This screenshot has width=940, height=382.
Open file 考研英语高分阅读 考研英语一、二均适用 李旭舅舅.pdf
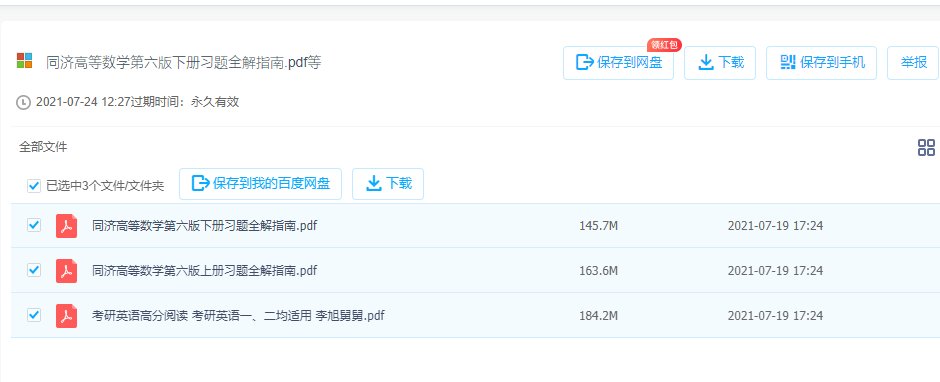(238, 315)
